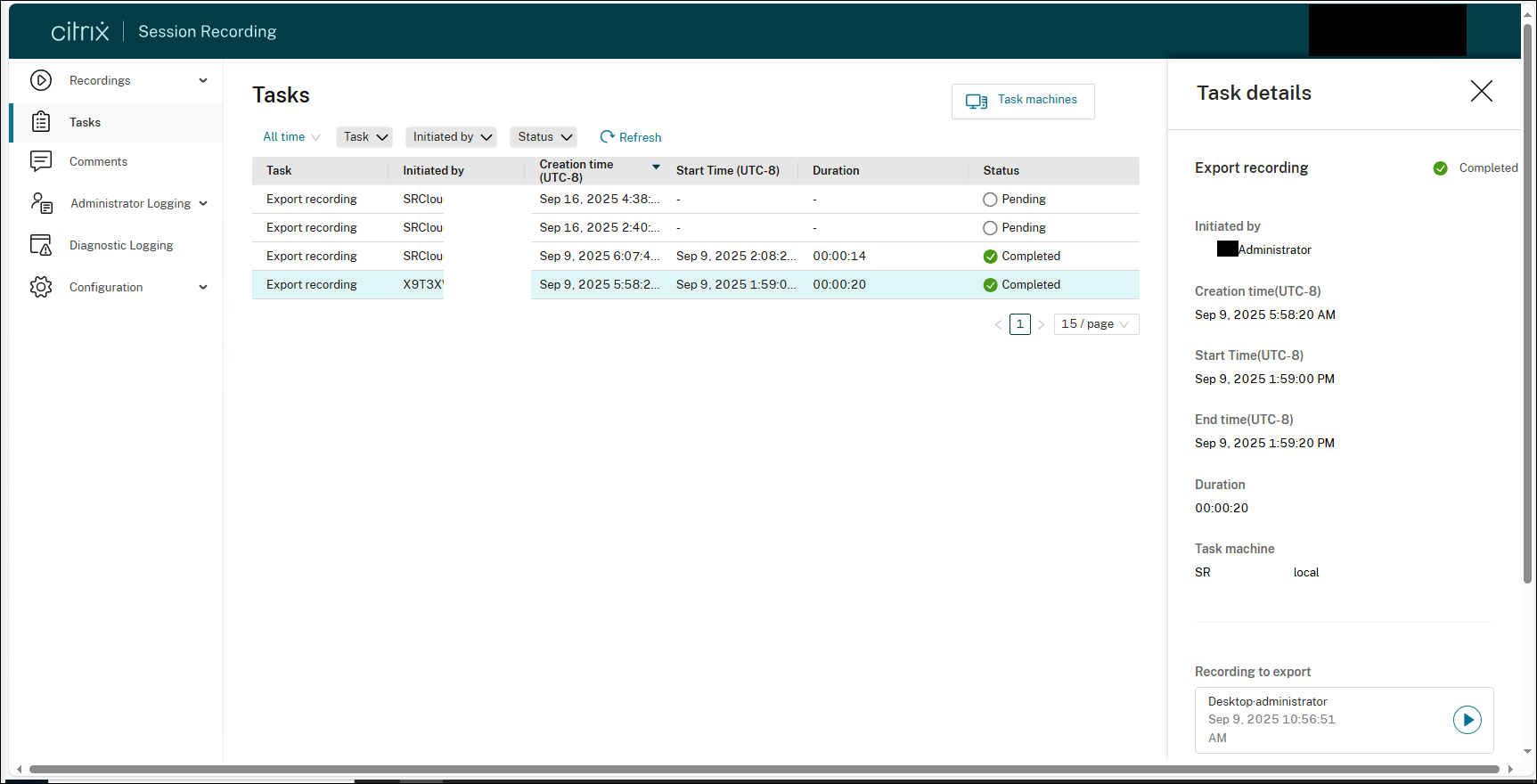Viewport: 1537px width, 784px height.
Task: Open Comments via its speech bubble icon
Action: pos(41,161)
